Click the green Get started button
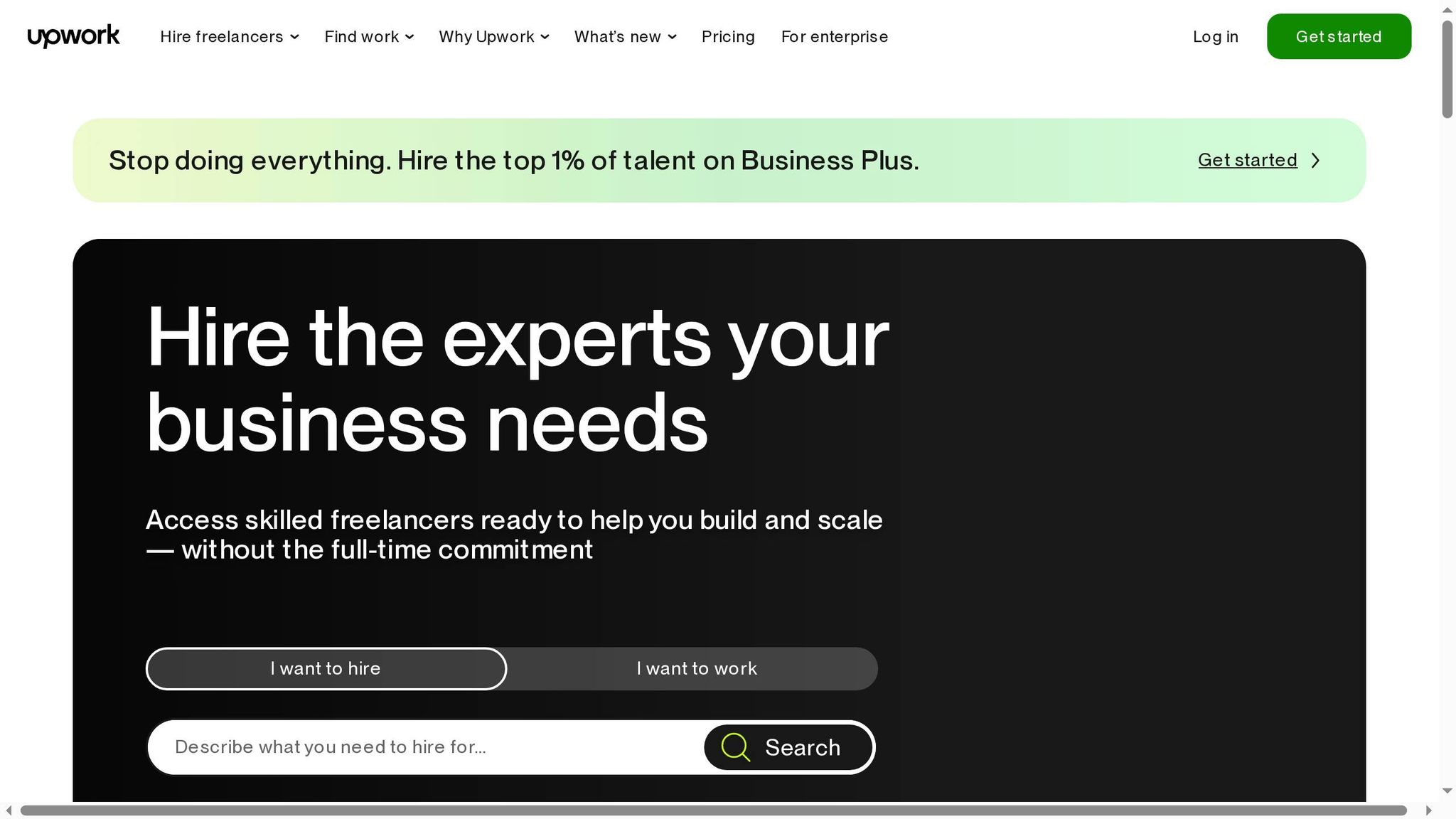 tap(1339, 36)
